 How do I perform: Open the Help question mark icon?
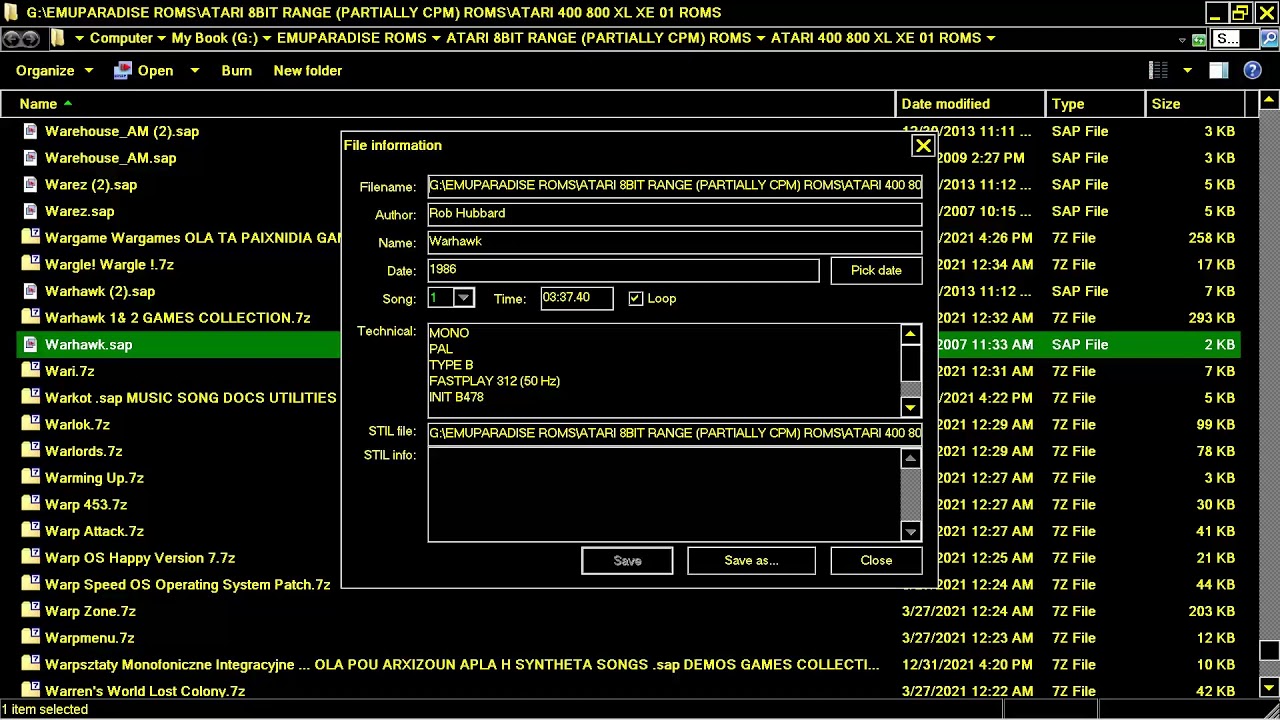1252,70
